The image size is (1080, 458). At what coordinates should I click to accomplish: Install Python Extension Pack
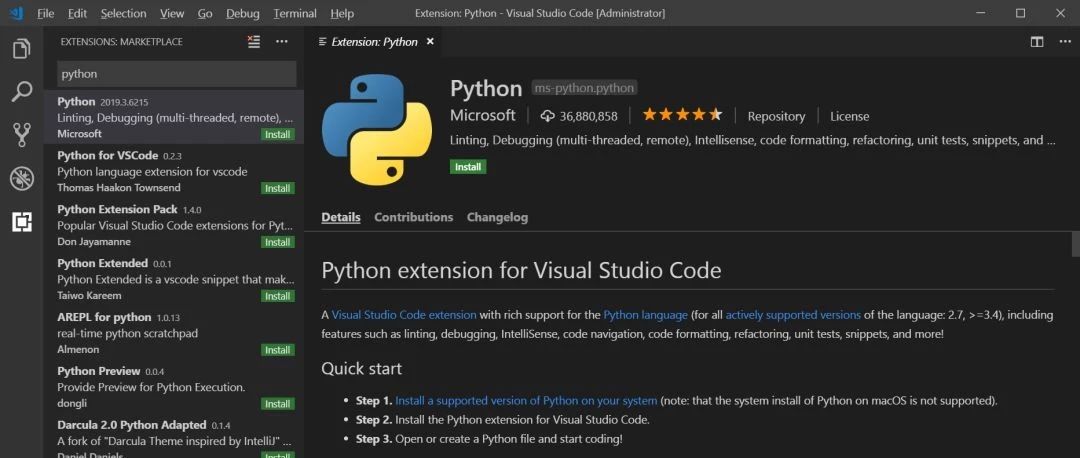pos(278,242)
